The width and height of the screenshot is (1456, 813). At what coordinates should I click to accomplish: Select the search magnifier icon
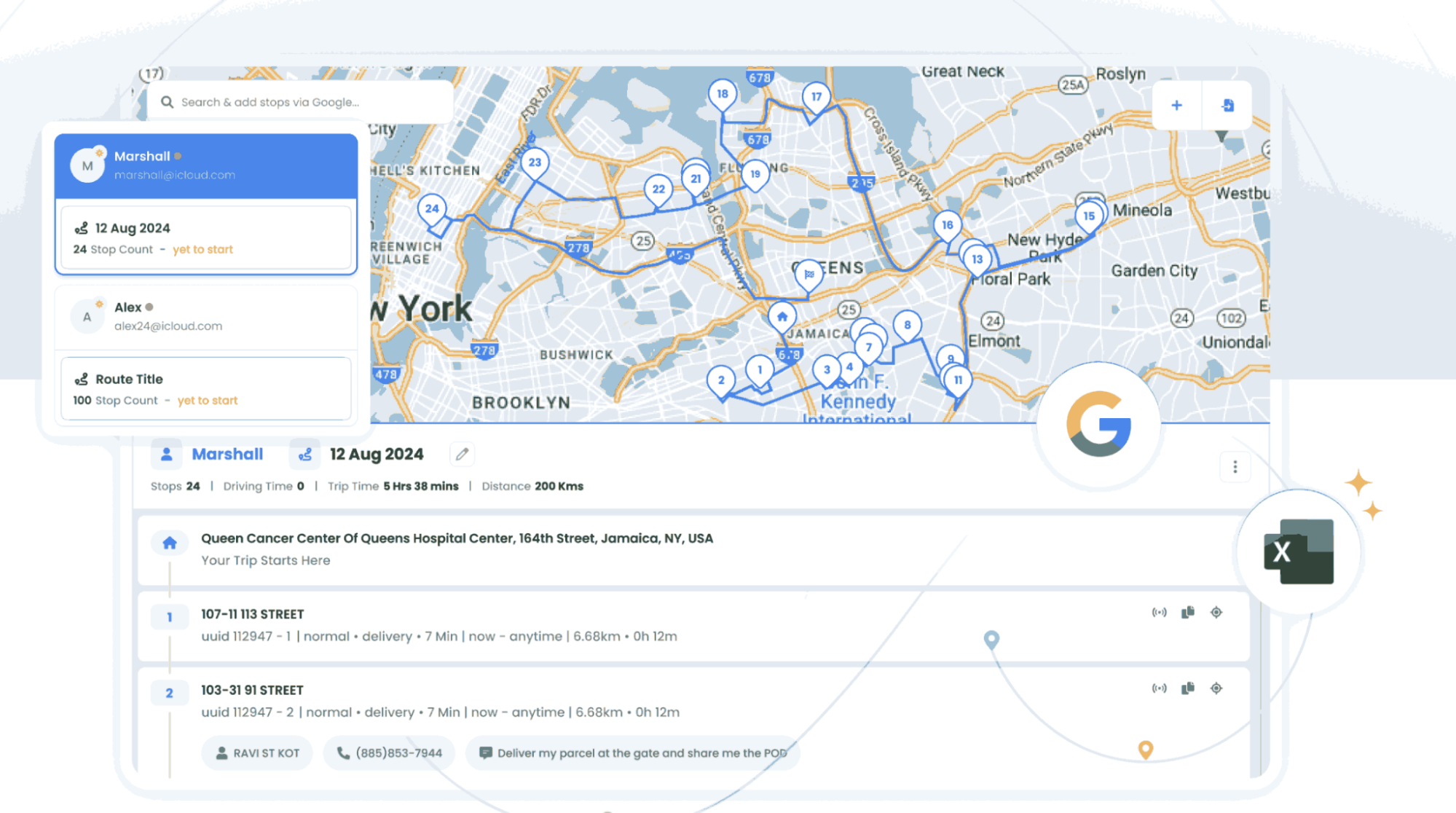point(168,102)
